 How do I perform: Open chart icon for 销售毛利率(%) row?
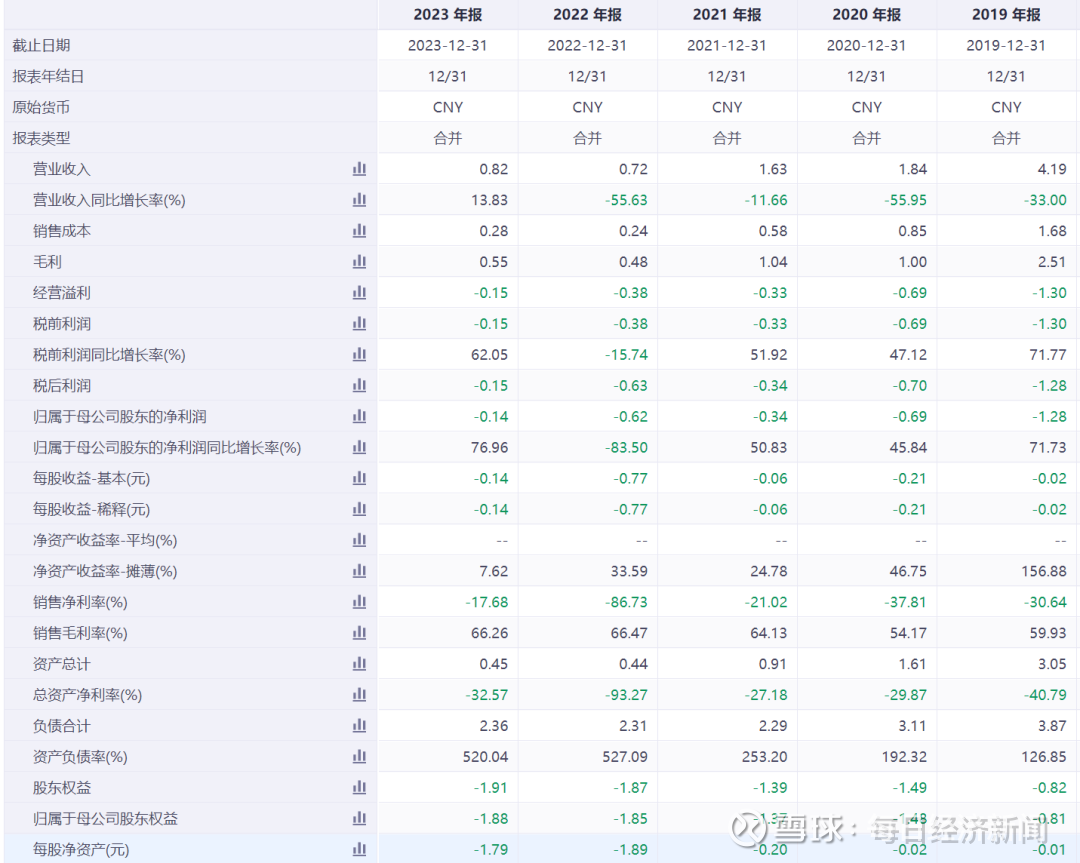[x=360, y=633]
